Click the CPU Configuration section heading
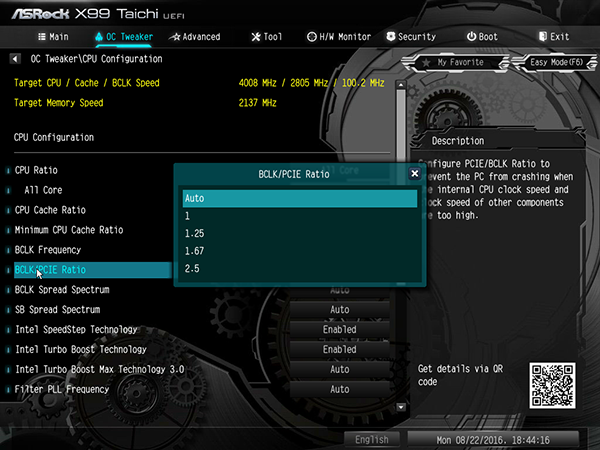This screenshot has height=450, width=600. pyautogui.click(x=54, y=137)
